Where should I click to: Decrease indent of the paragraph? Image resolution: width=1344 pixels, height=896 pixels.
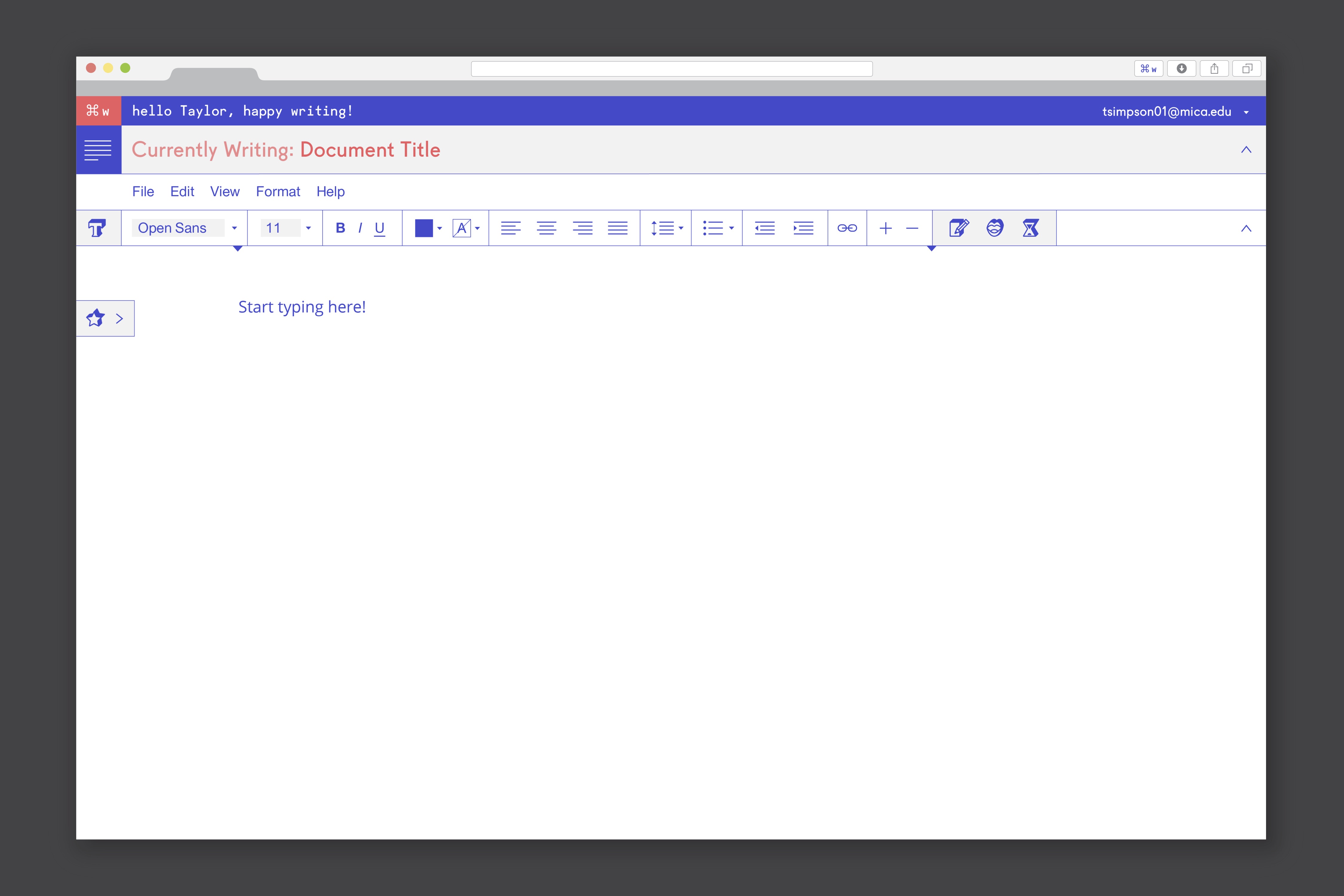[x=765, y=228]
